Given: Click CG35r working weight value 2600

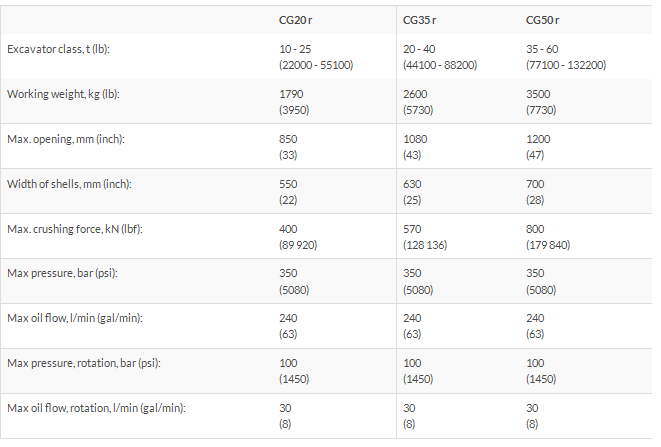Looking at the screenshot, I should pyautogui.click(x=414, y=94).
